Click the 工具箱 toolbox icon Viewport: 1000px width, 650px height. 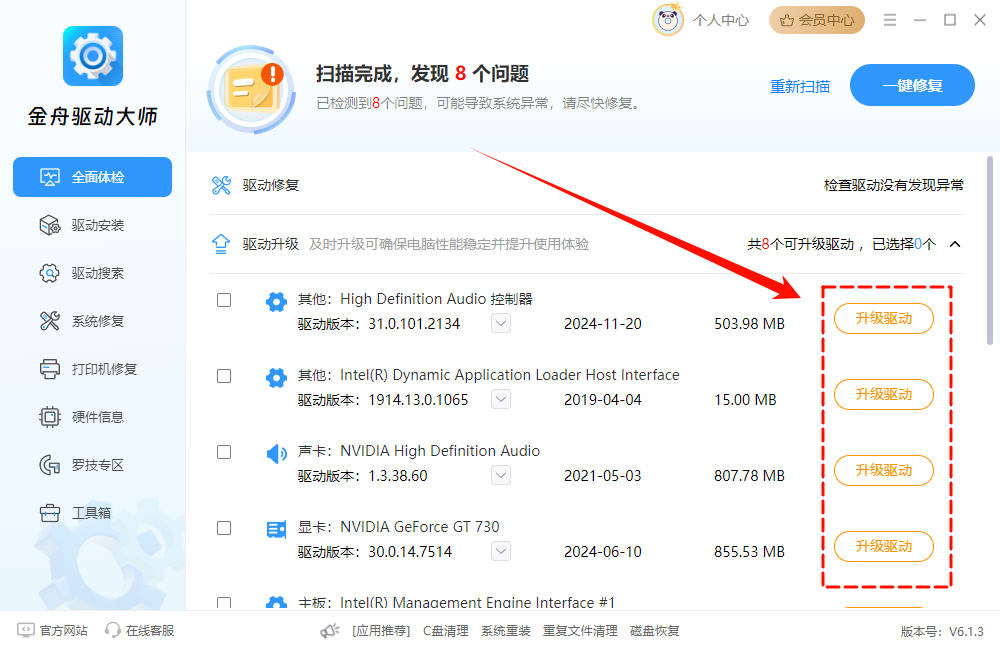click(x=50, y=513)
